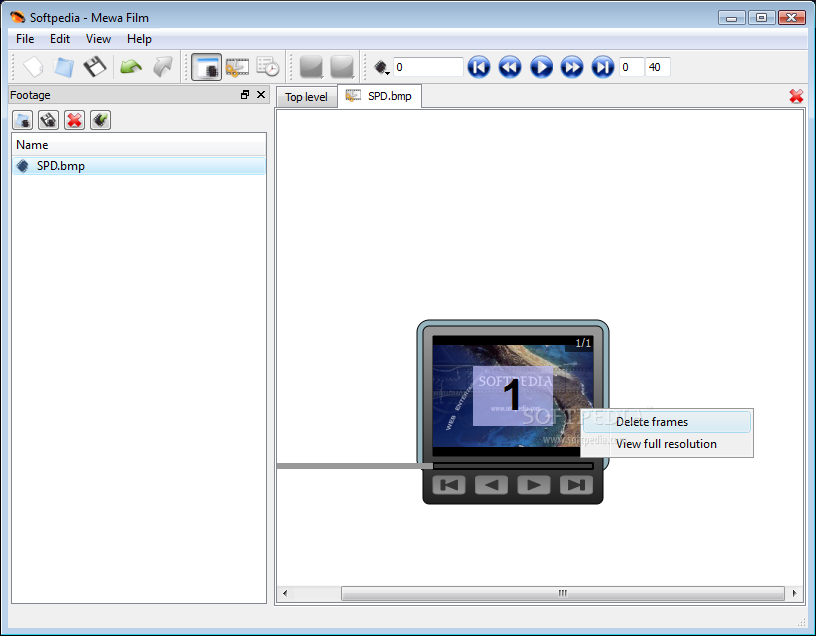Click the 1/1 frame counter label
This screenshot has height=636, width=816.
click(x=583, y=343)
